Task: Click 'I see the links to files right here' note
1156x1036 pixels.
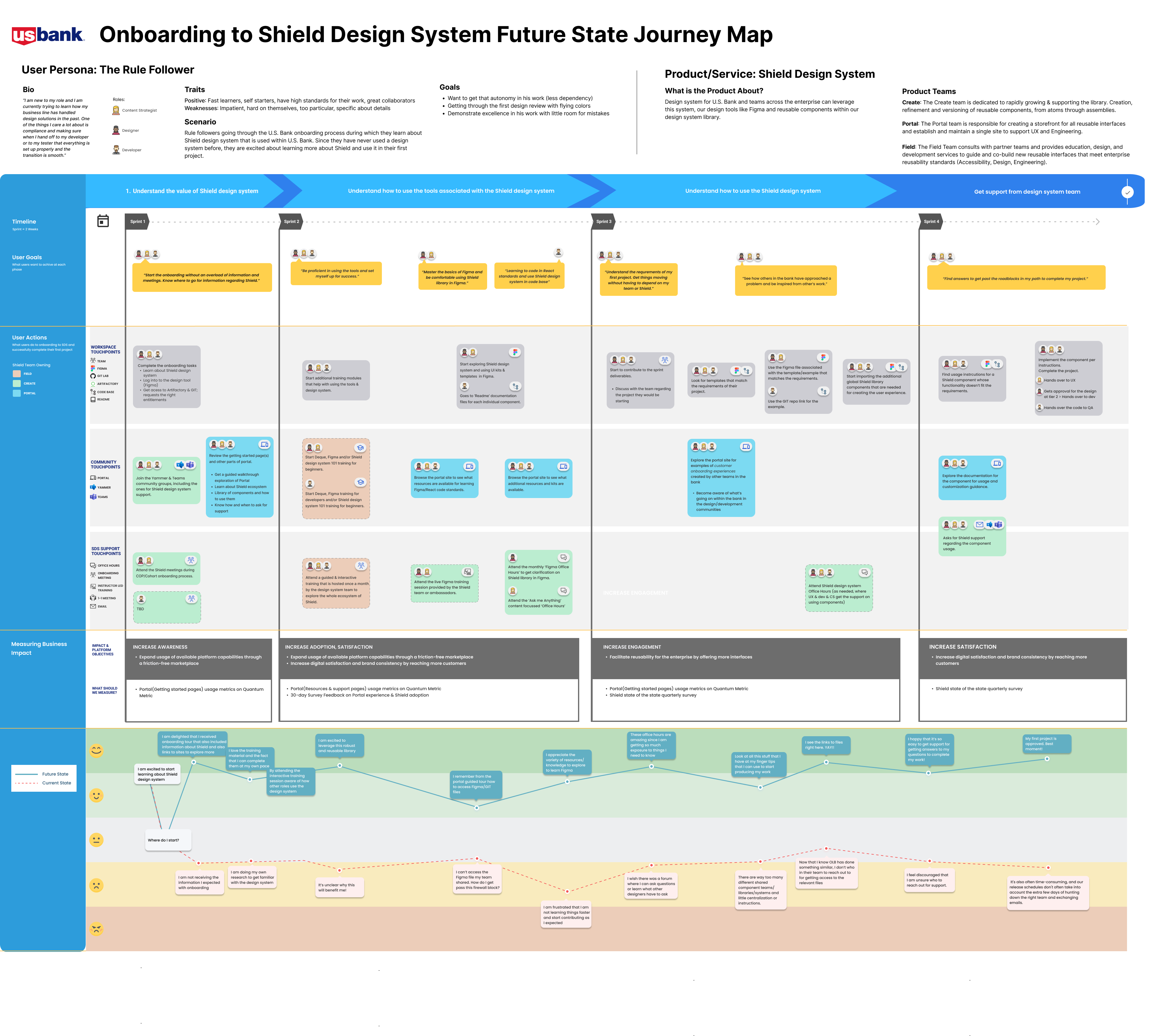Action: click(x=826, y=745)
